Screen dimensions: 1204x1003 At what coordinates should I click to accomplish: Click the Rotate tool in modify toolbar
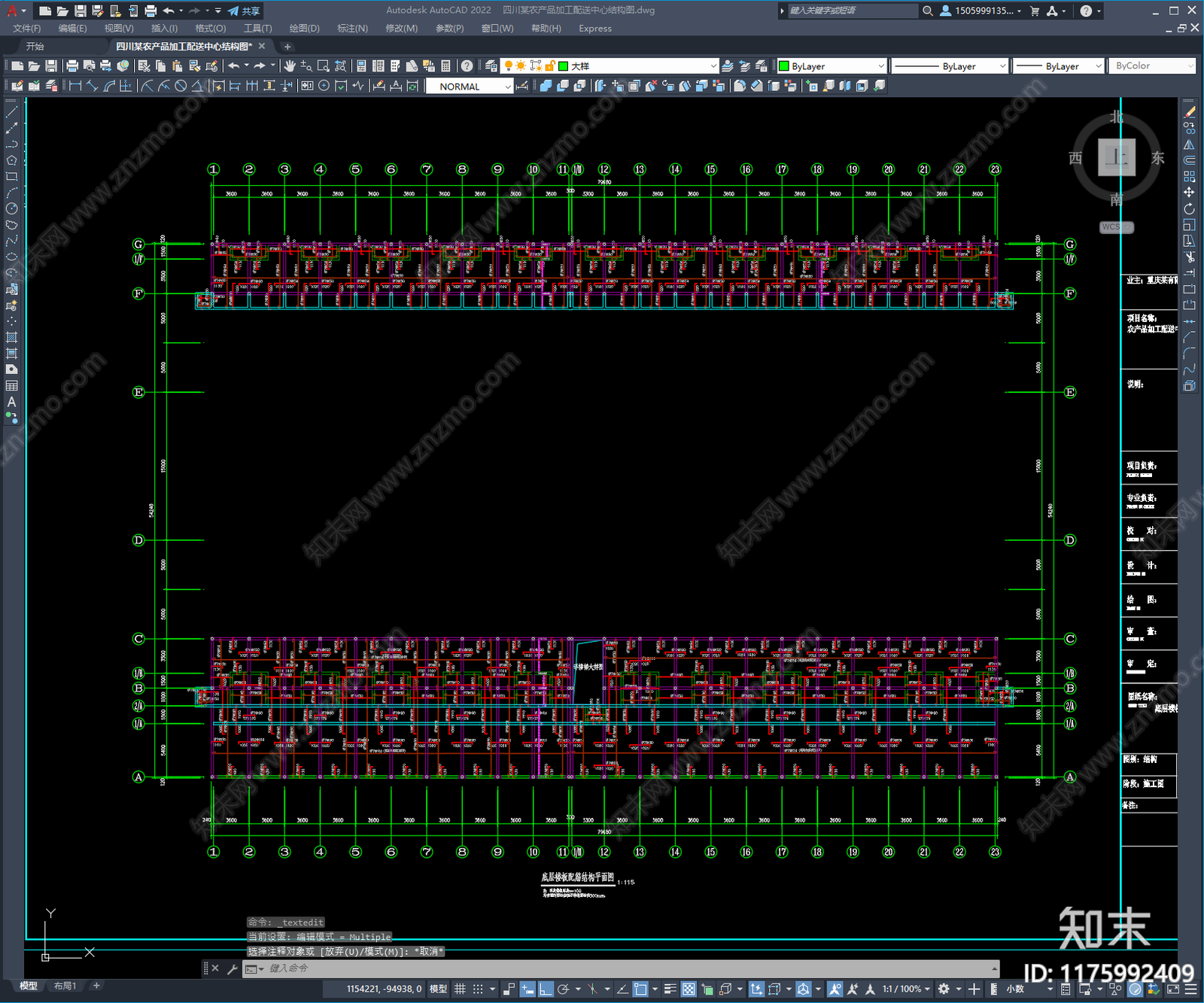1189,208
